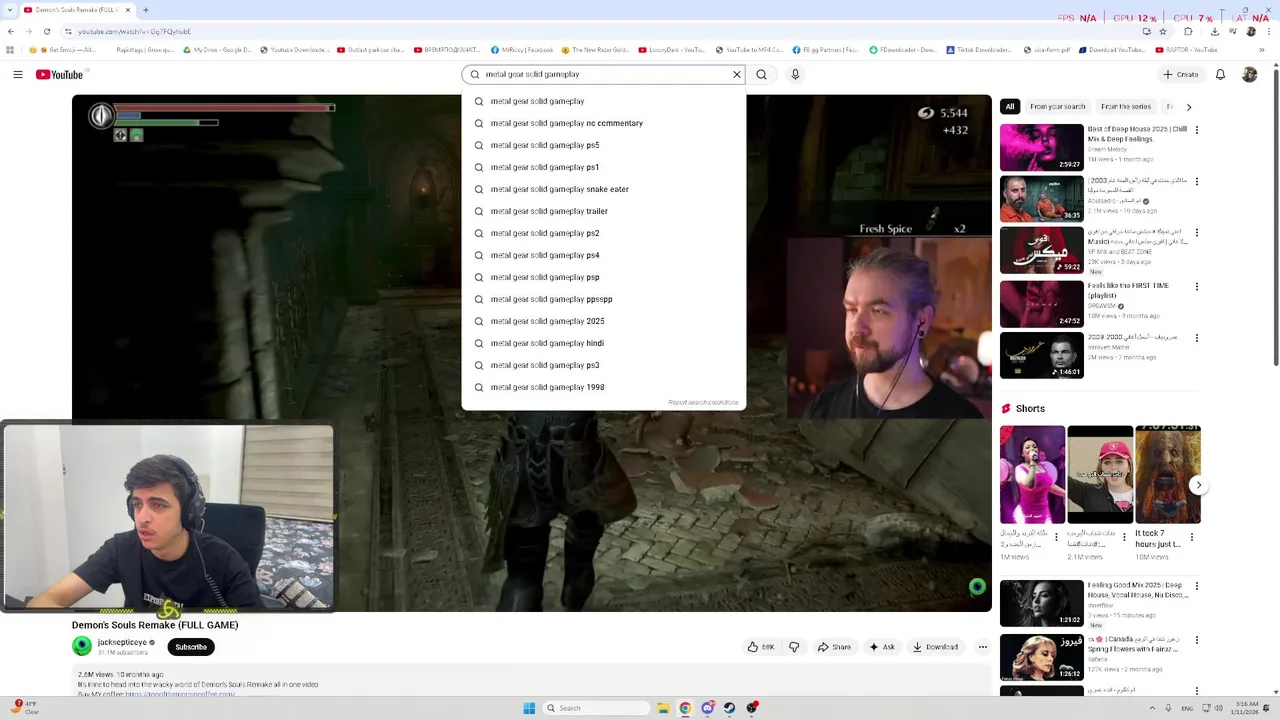The height and width of the screenshot is (720, 1280).
Task: Reload the current page
Action: pos(46,31)
